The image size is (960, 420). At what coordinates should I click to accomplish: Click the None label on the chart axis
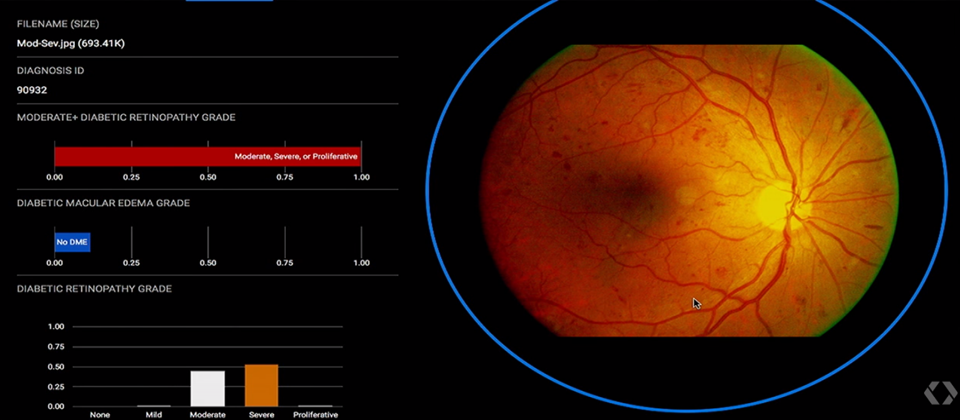pyautogui.click(x=100, y=414)
